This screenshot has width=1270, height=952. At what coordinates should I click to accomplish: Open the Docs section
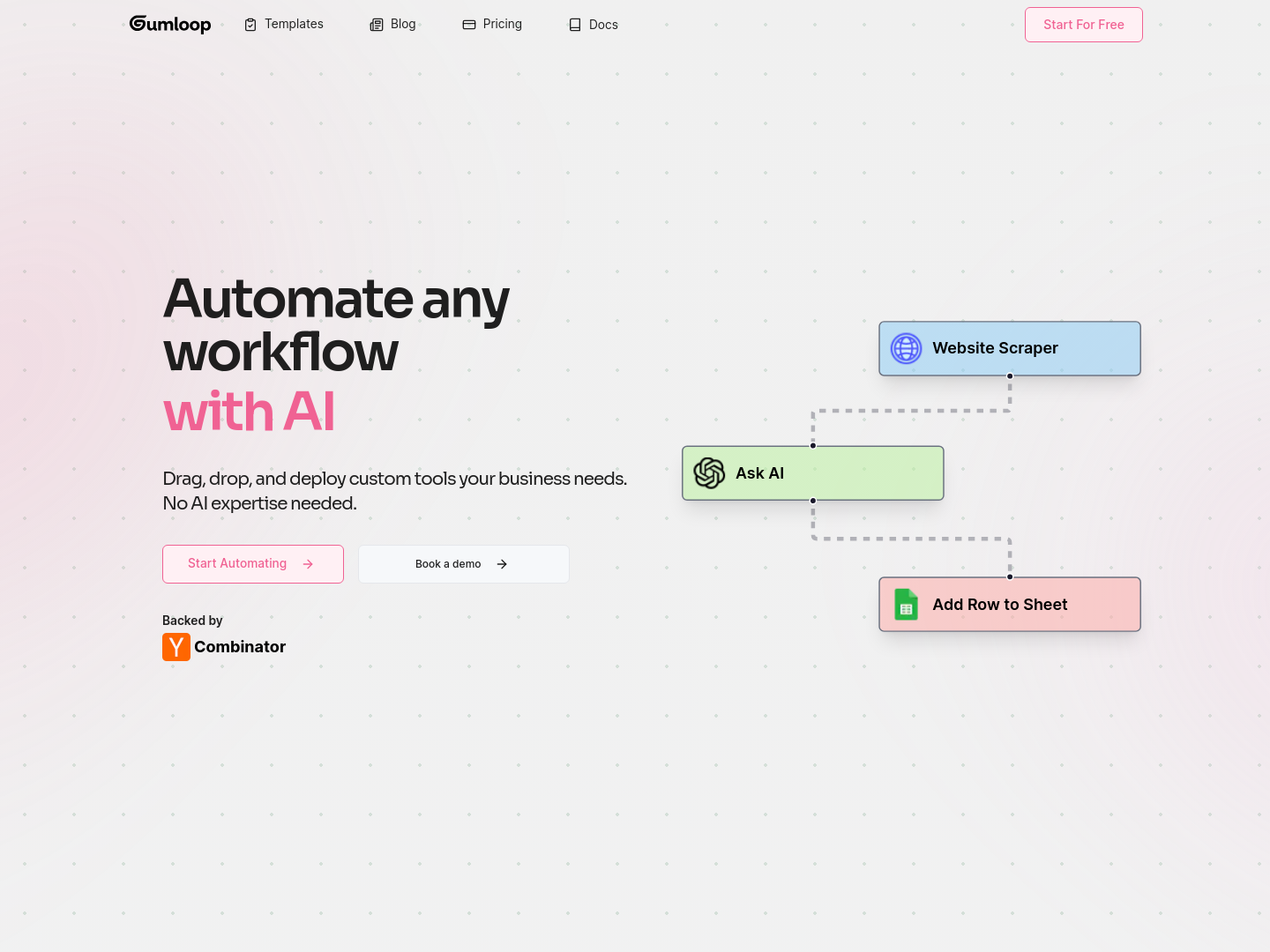pos(603,25)
